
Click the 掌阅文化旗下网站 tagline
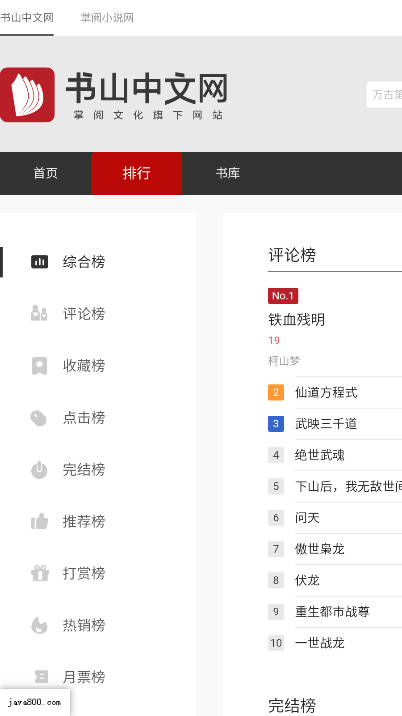(x=148, y=116)
